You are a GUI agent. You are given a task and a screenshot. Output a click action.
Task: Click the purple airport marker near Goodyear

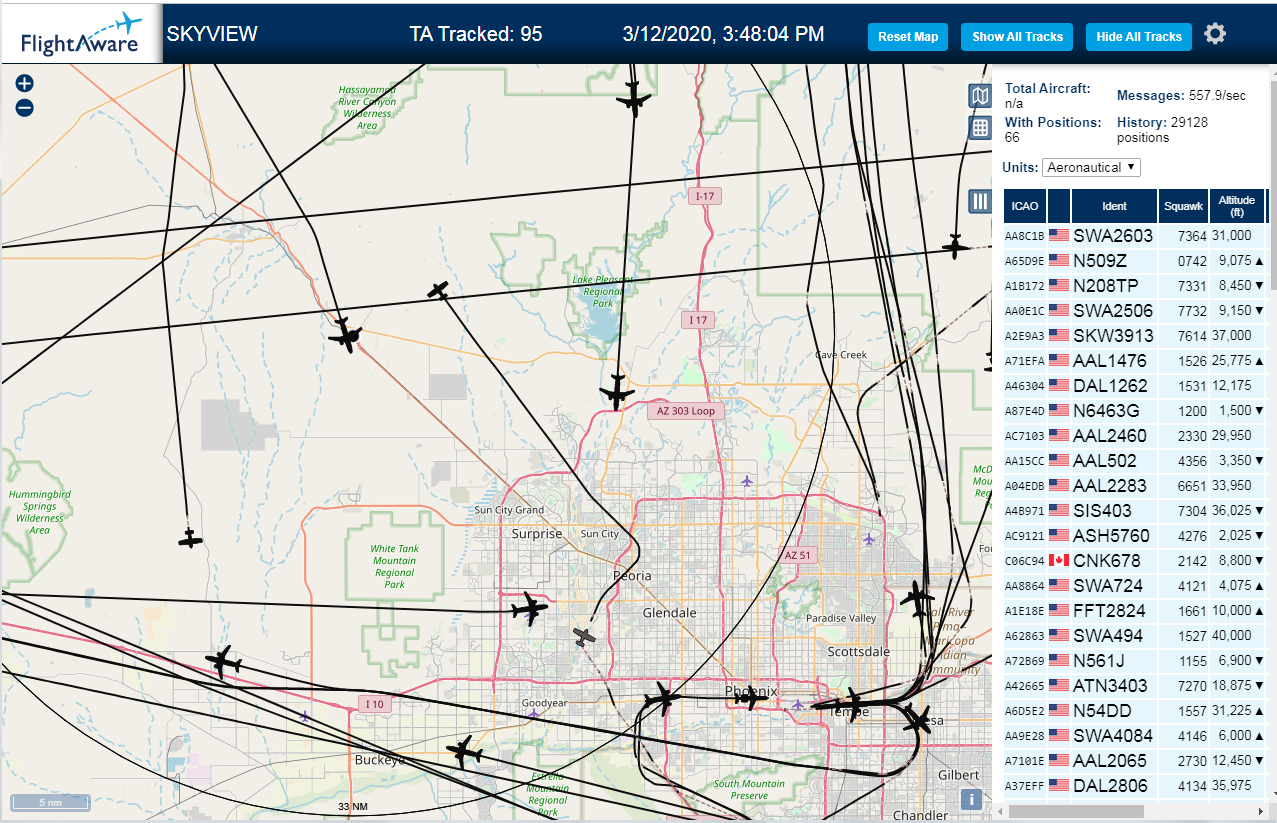tap(534, 714)
